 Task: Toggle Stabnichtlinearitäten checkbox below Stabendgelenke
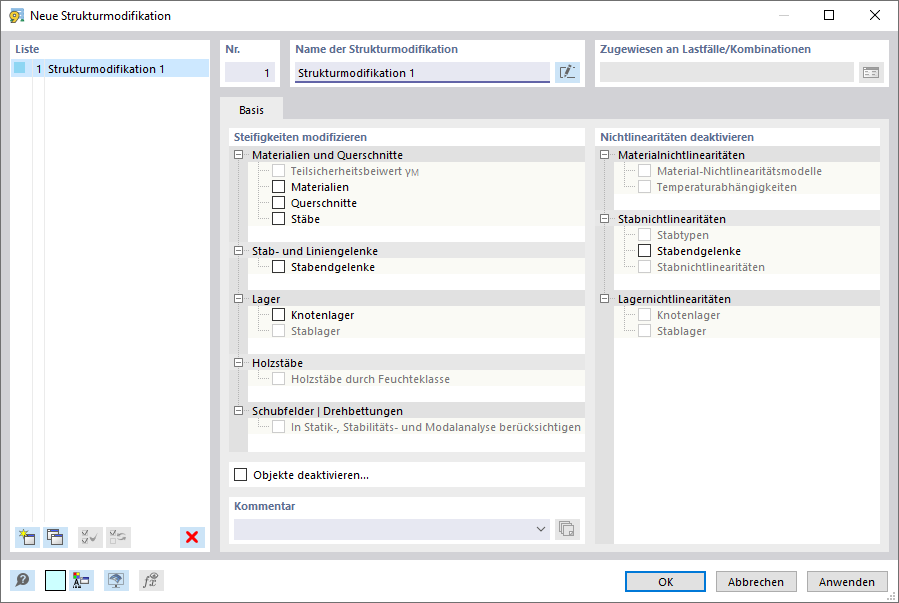[644, 267]
